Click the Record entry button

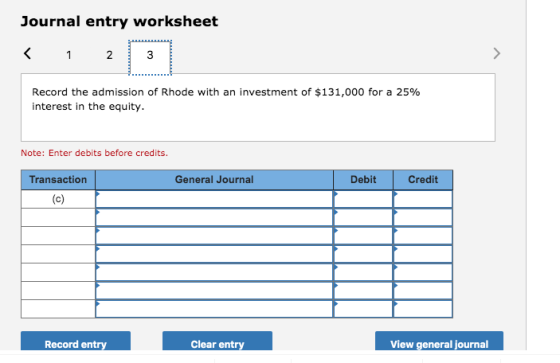pyautogui.click(x=76, y=341)
